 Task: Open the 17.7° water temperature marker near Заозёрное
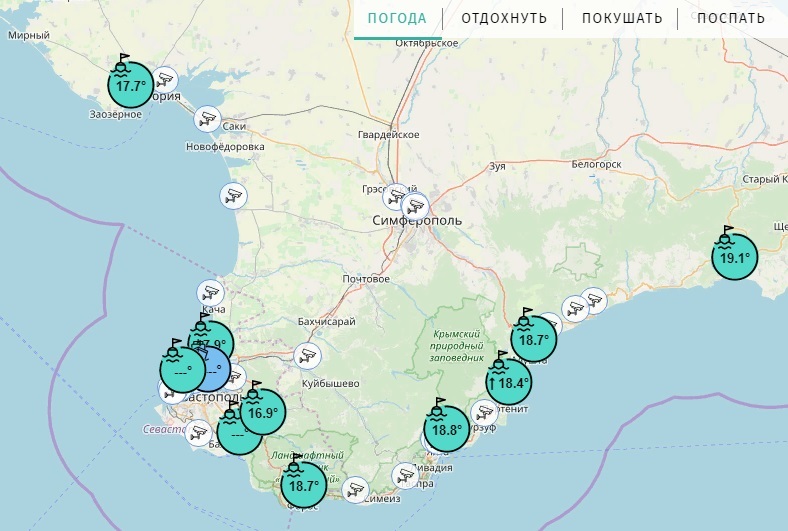(129, 86)
